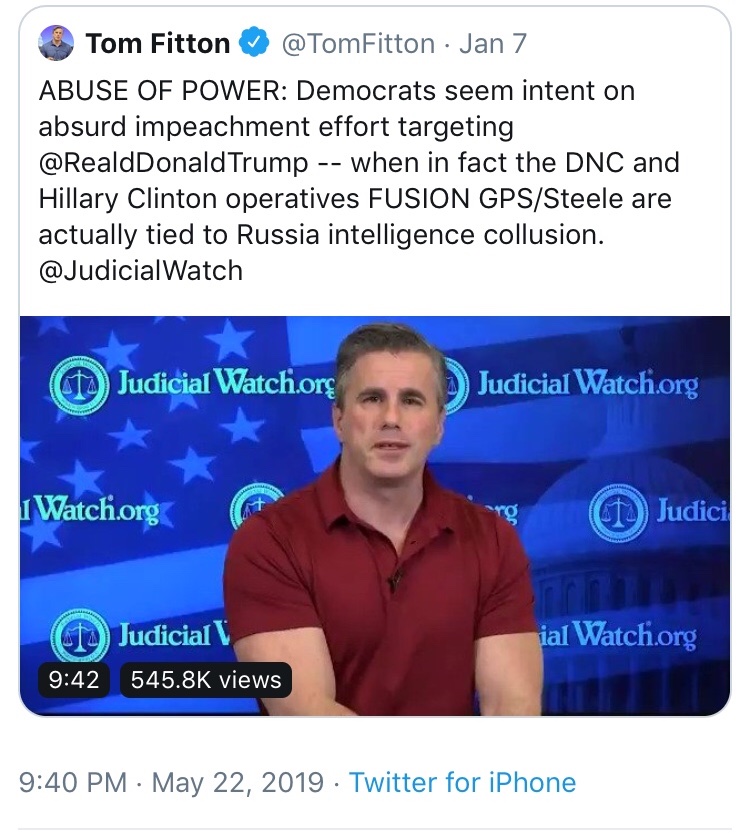Click the 9:42 video duration badge

[x=74, y=681]
